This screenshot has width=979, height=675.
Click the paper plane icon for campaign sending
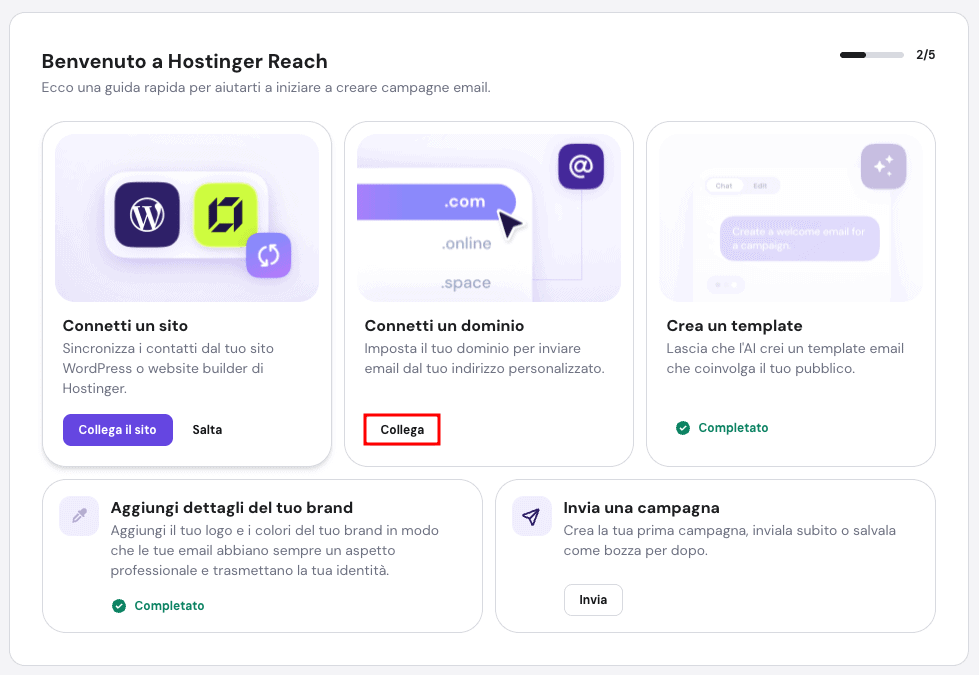pos(531,516)
